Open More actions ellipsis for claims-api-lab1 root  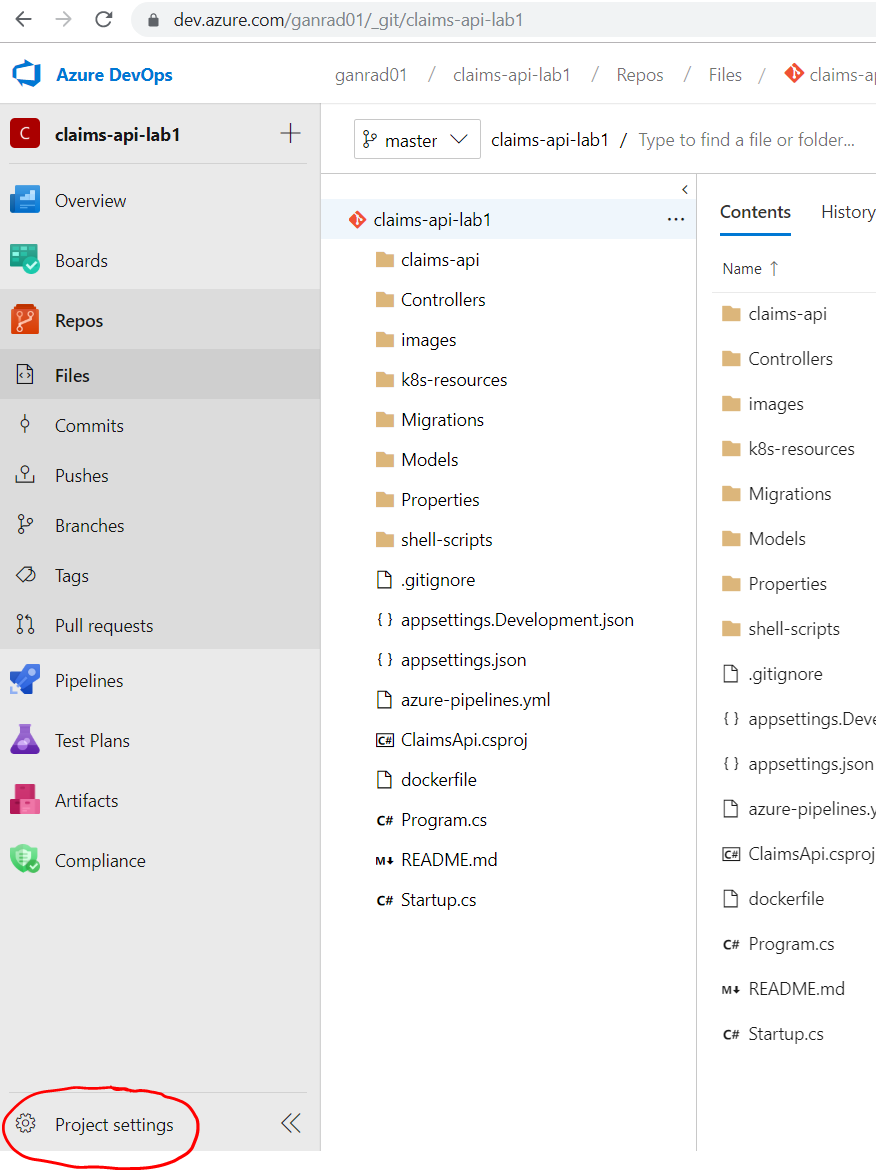pos(676,219)
